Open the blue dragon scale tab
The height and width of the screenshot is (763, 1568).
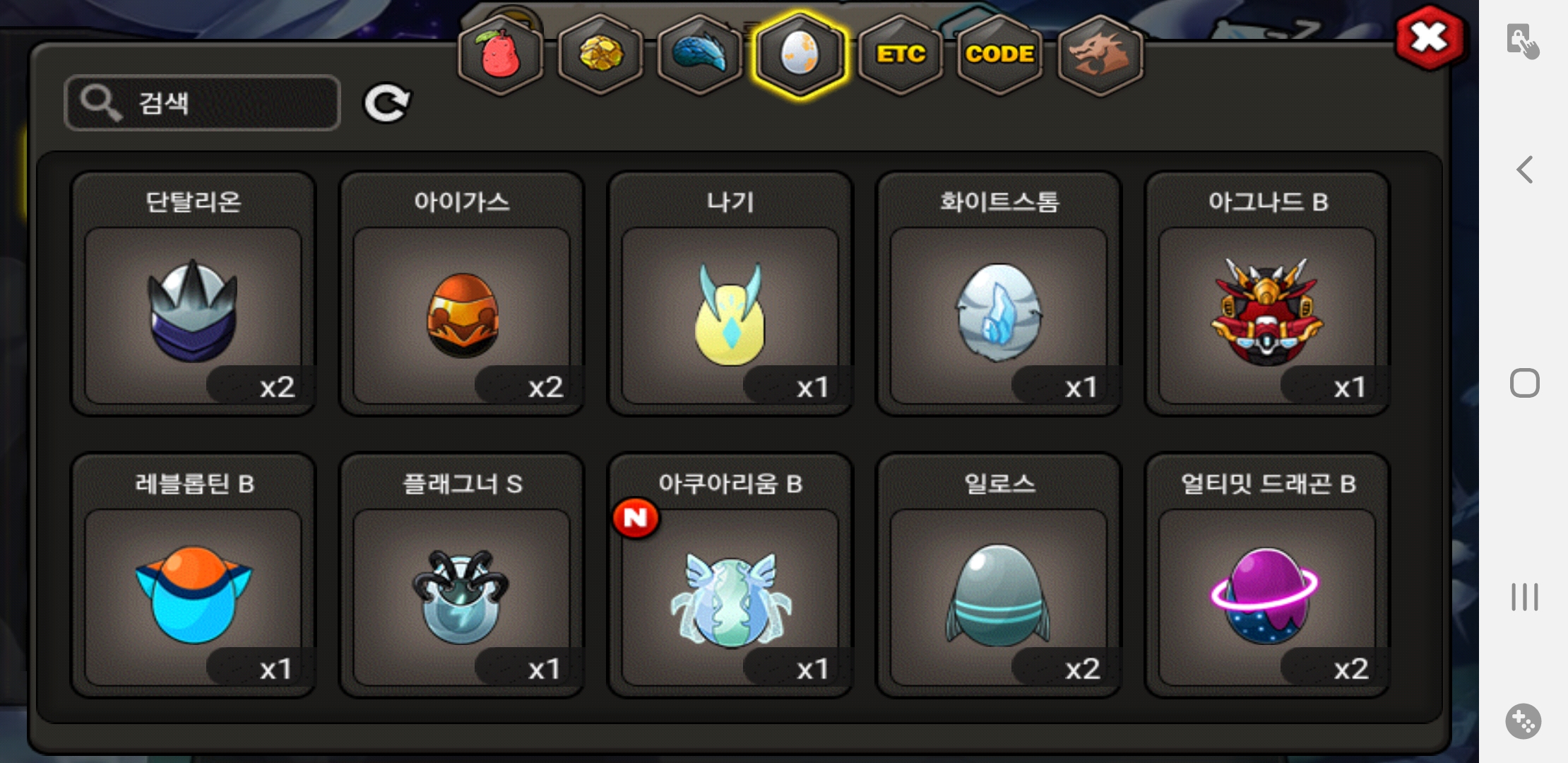pos(700,55)
